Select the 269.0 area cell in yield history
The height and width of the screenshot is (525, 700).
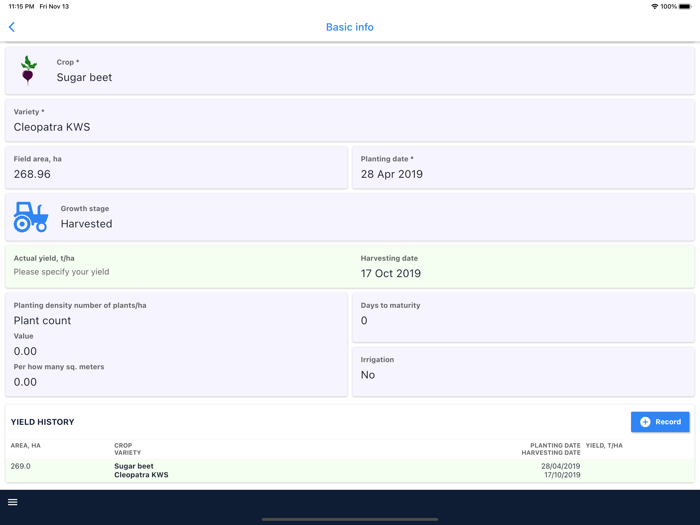tap(21, 466)
